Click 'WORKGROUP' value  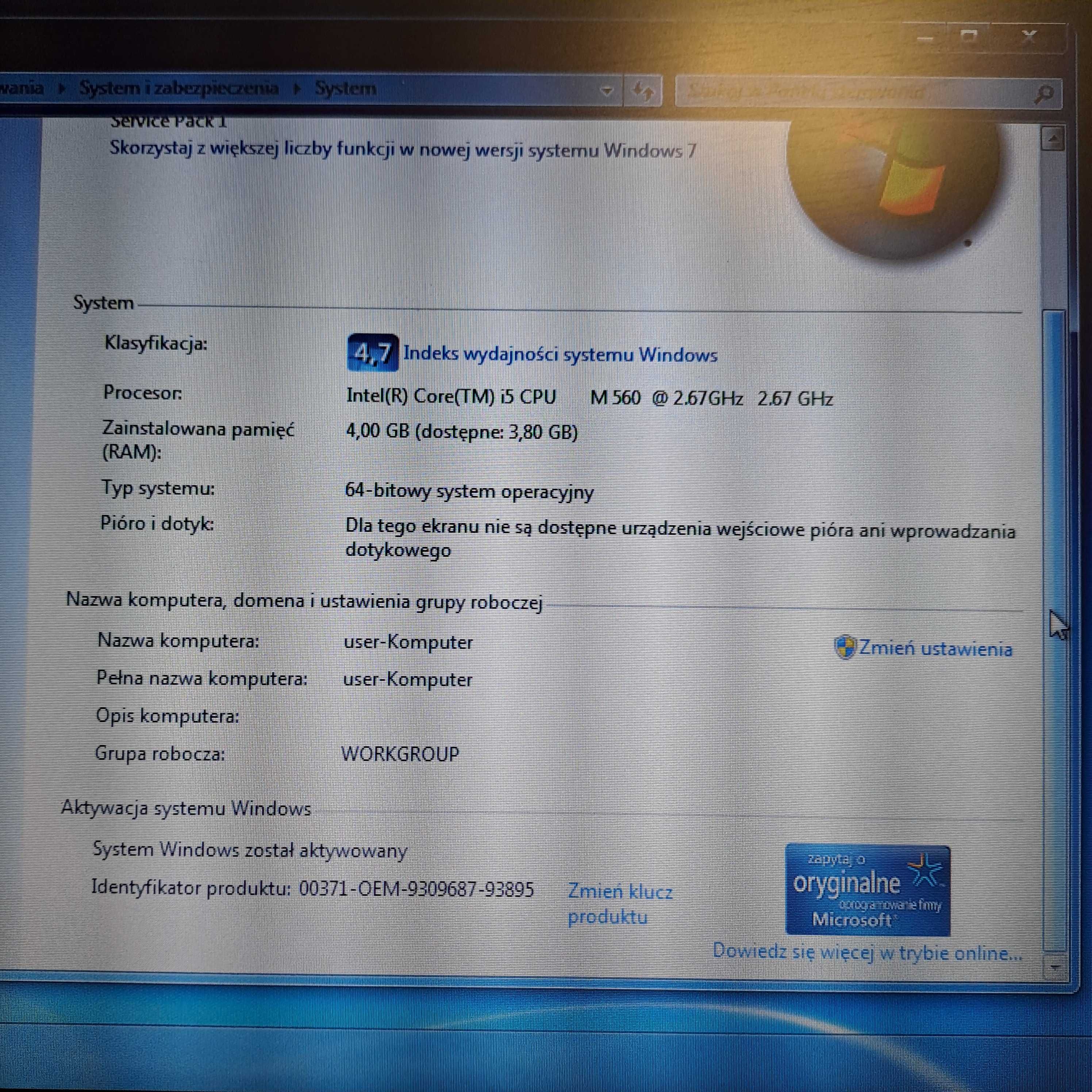[x=400, y=753]
